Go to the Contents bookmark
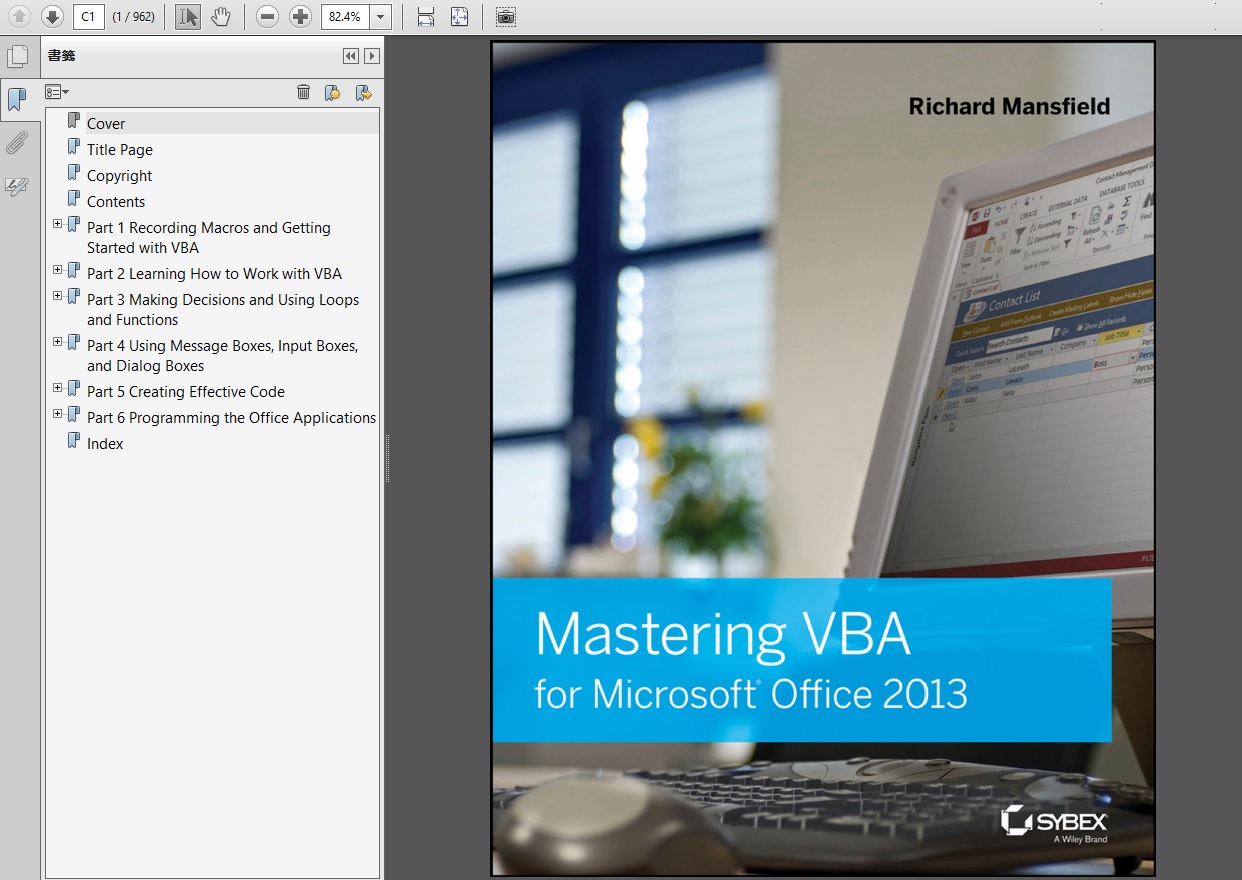1242x880 pixels. (x=116, y=202)
